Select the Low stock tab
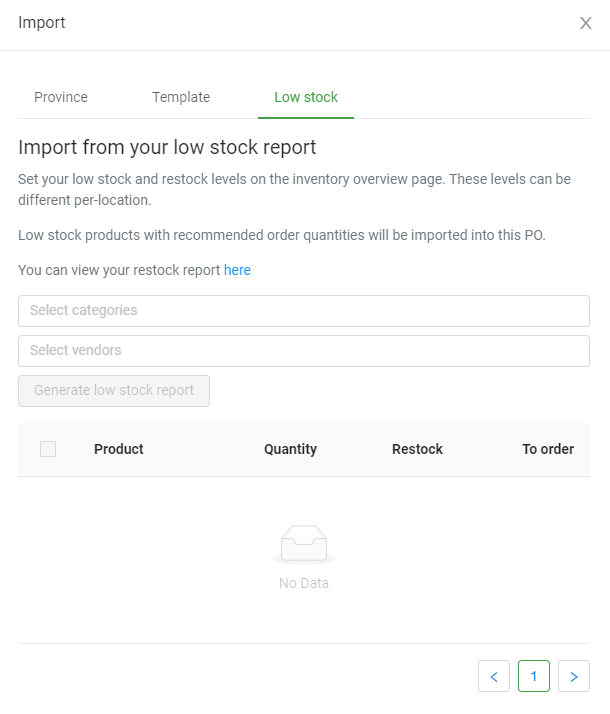This screenshot has width=610, height=714. (306, 97)
